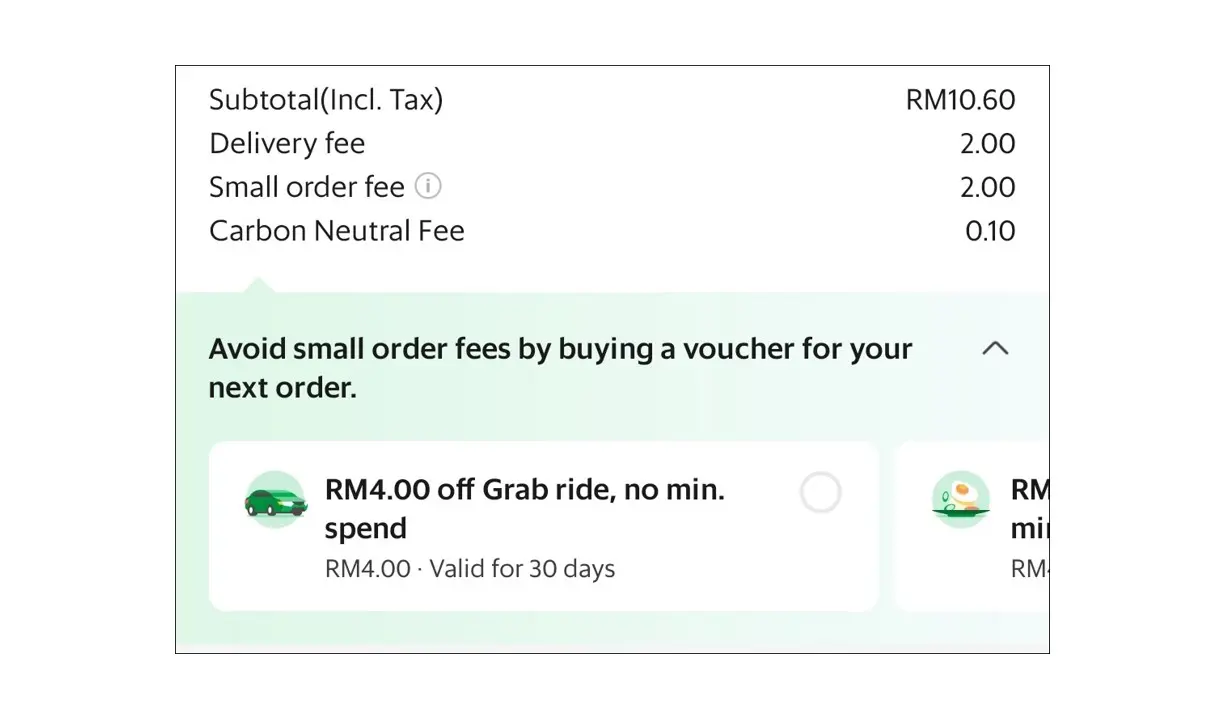Image resolution: width=1213 pixels, height=703 pixels.
Task: Click the Carbon Neutral Fee label
Action: (337, 231)
